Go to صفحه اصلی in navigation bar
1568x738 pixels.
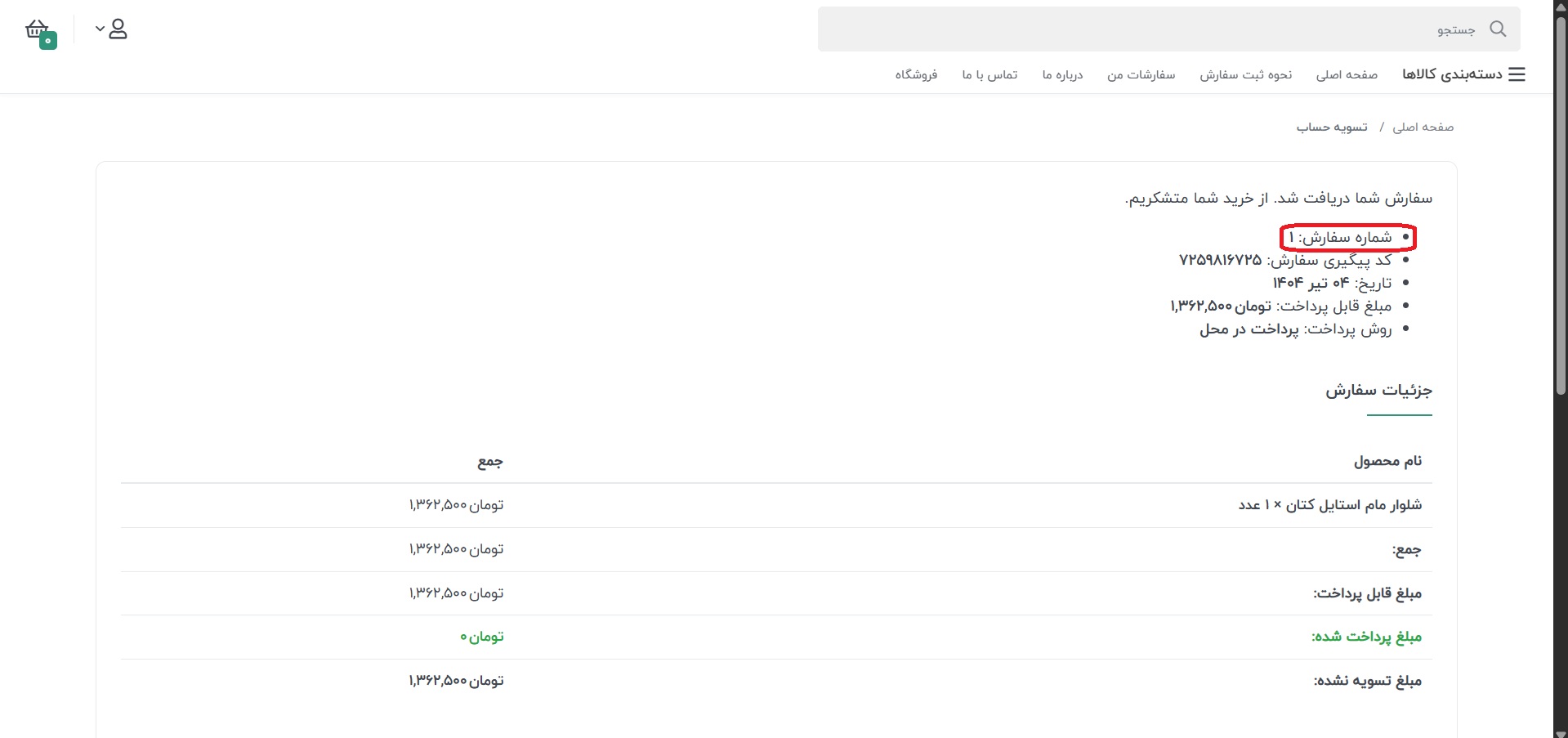(x=1347, y=74)
